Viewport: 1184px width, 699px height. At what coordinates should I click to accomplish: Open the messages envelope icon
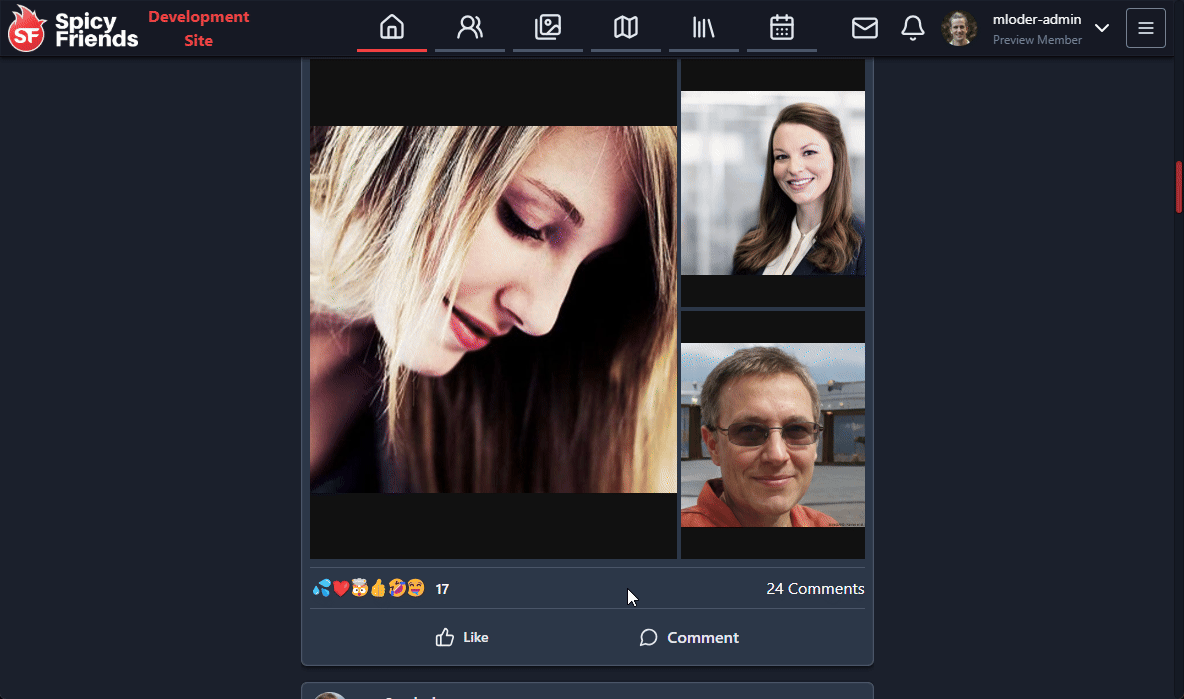coord(865,28)
